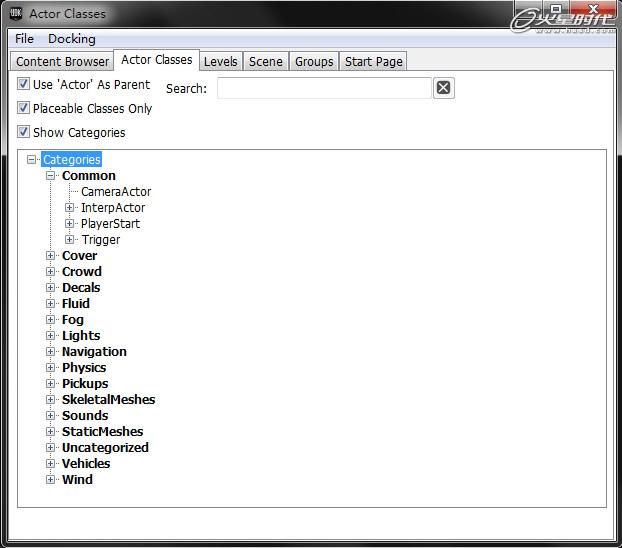Expand the Trigger node

tap(69, 239)
